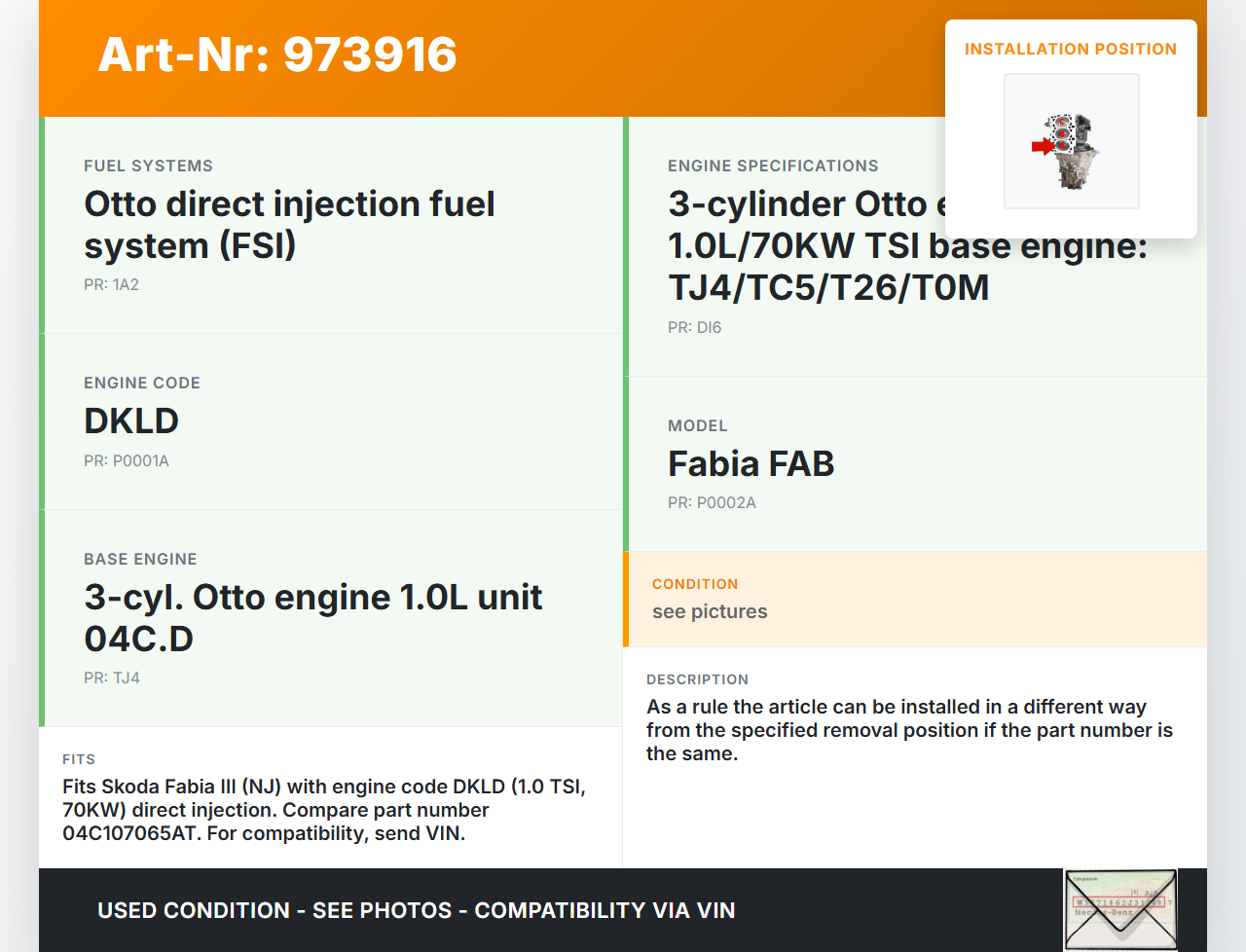This screenshot has height=952, width=1246.
Task: Click the PR: P0001A code
Action: pos(127,460)
